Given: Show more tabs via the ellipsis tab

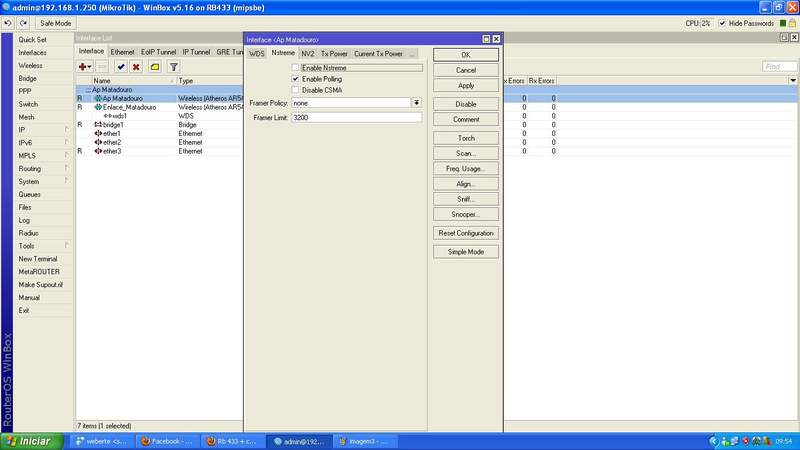Looking at the screenshot, I should [412, 54].
